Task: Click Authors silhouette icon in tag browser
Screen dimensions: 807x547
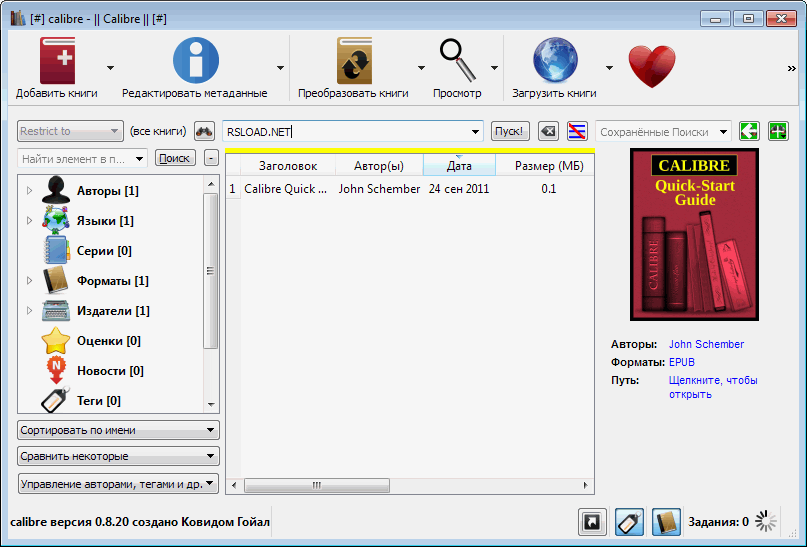Action: point(56,190)
